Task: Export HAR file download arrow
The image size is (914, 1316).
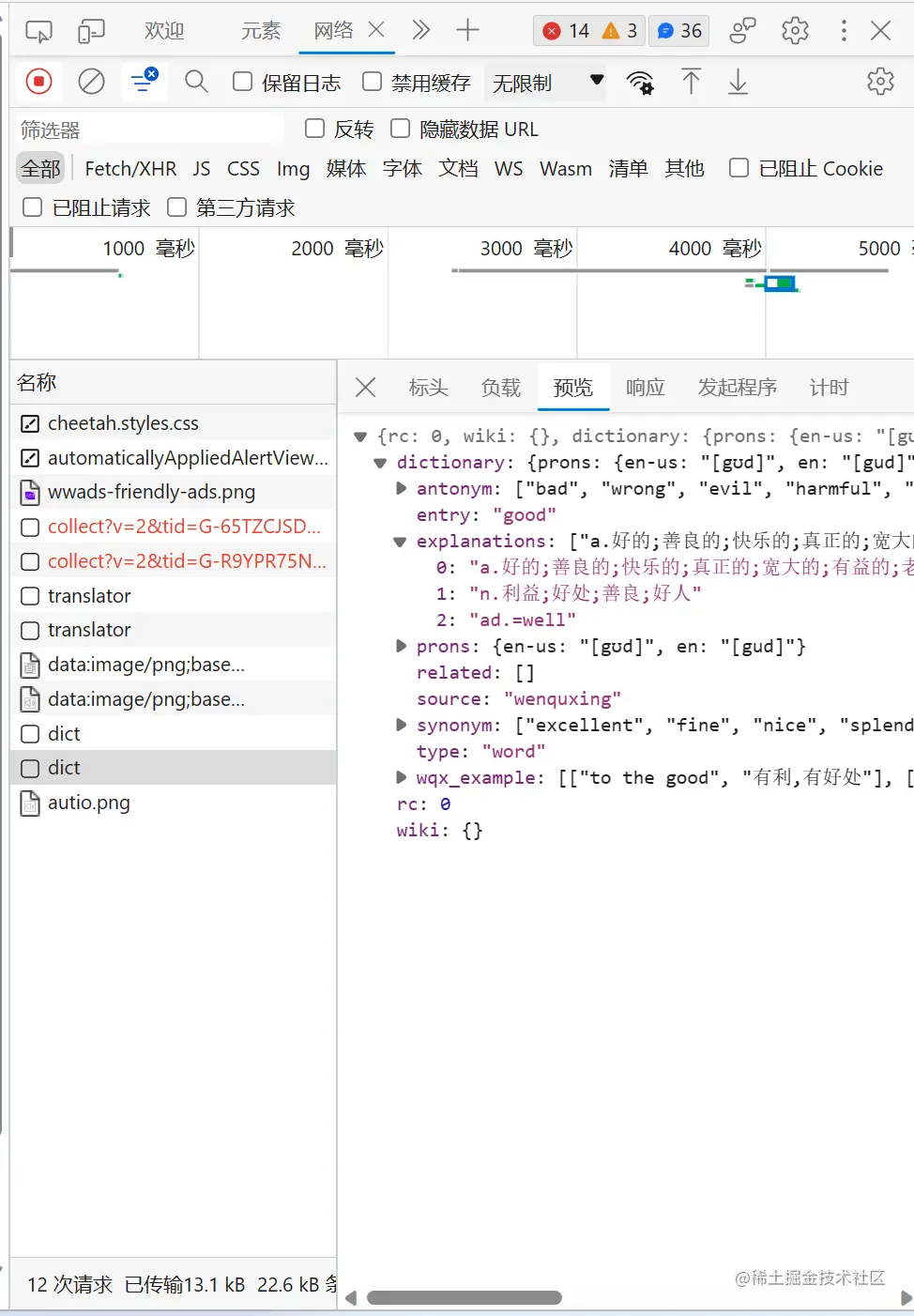Action: [x=739, y=82]
